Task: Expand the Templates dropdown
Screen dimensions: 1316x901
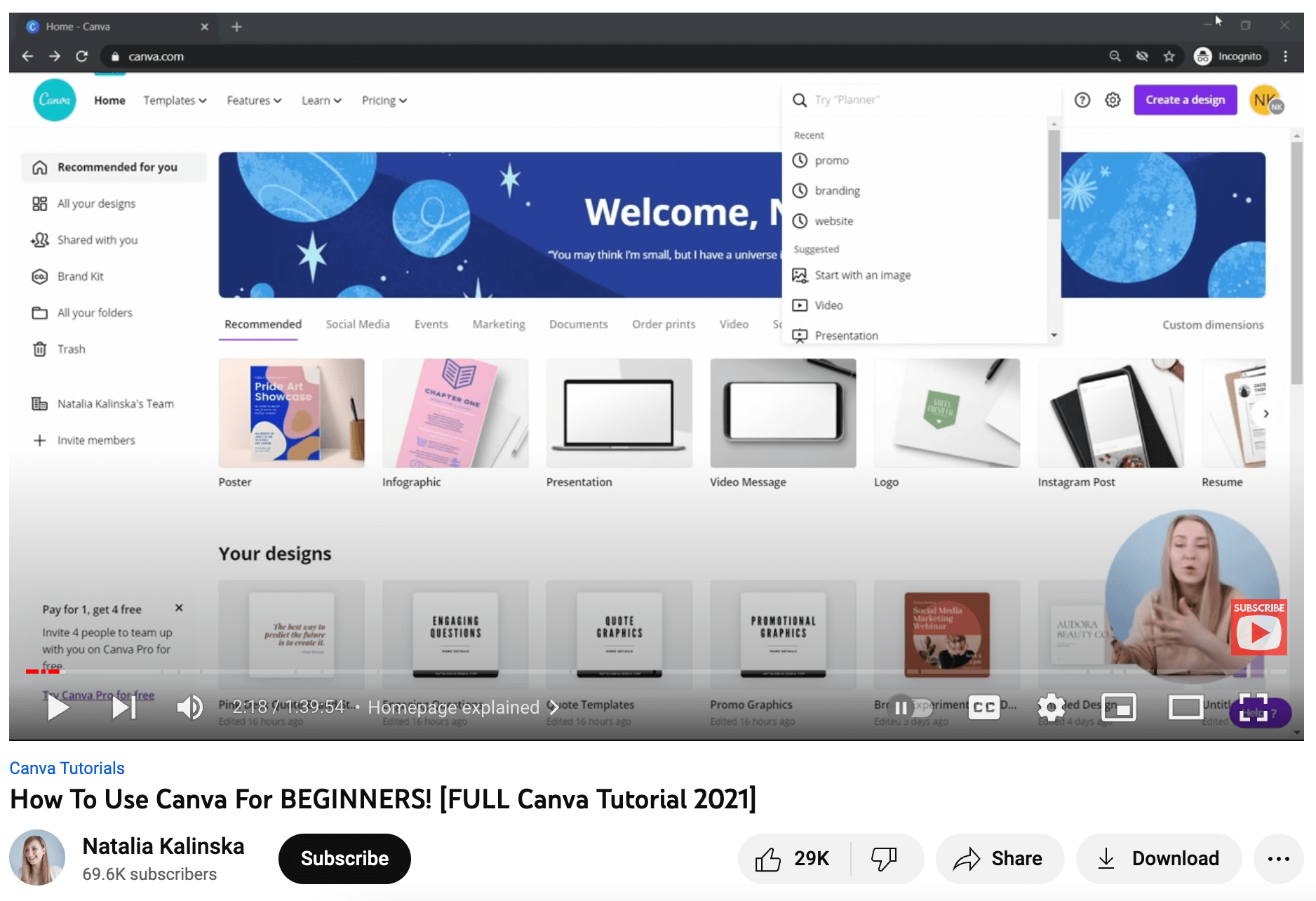Action: pos(174,100)
